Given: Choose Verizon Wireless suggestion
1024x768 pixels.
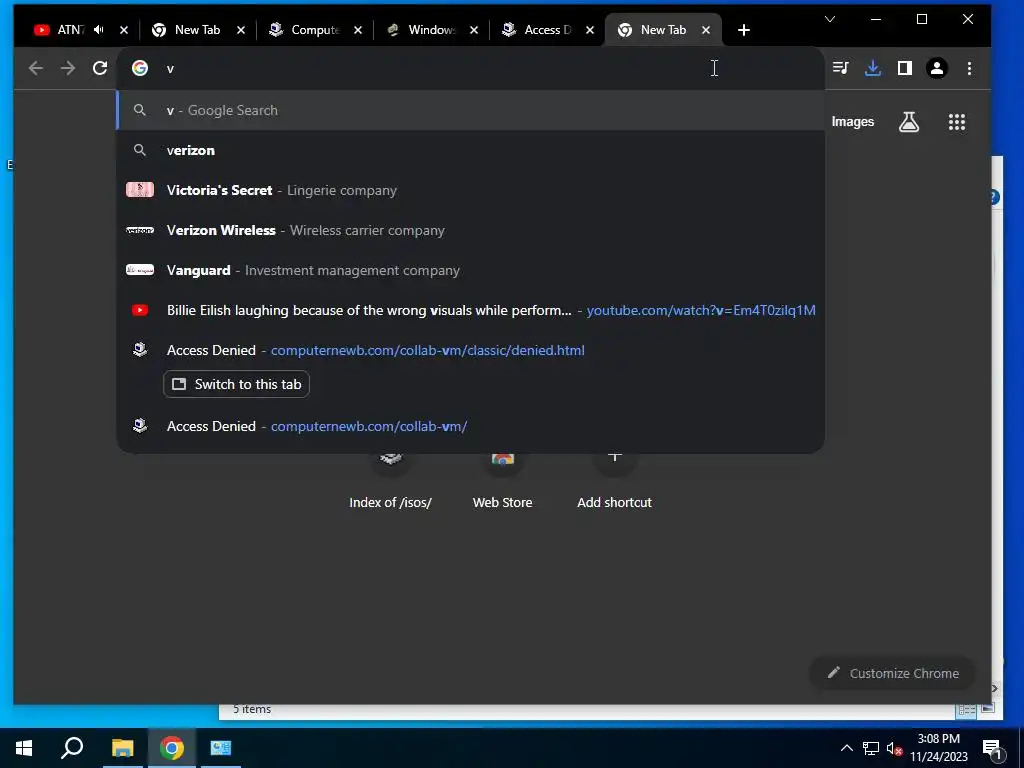Looking at the screenshot, I should (x=470, y=230).
